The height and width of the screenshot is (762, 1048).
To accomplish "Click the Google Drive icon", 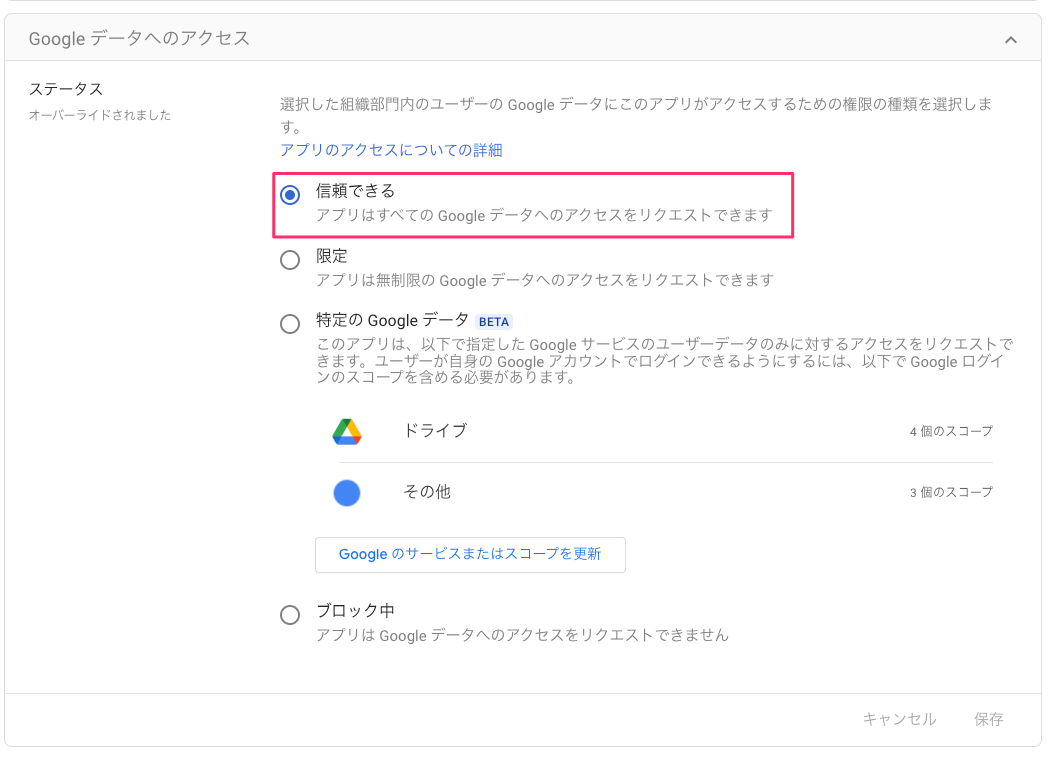I will (x=347, y=432).
